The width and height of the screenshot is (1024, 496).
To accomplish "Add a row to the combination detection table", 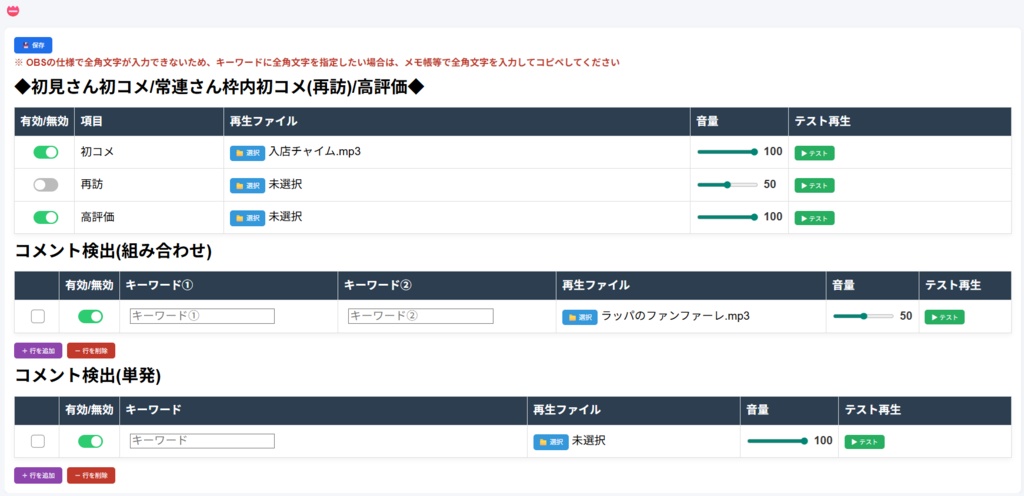I will tap(38, 350).
